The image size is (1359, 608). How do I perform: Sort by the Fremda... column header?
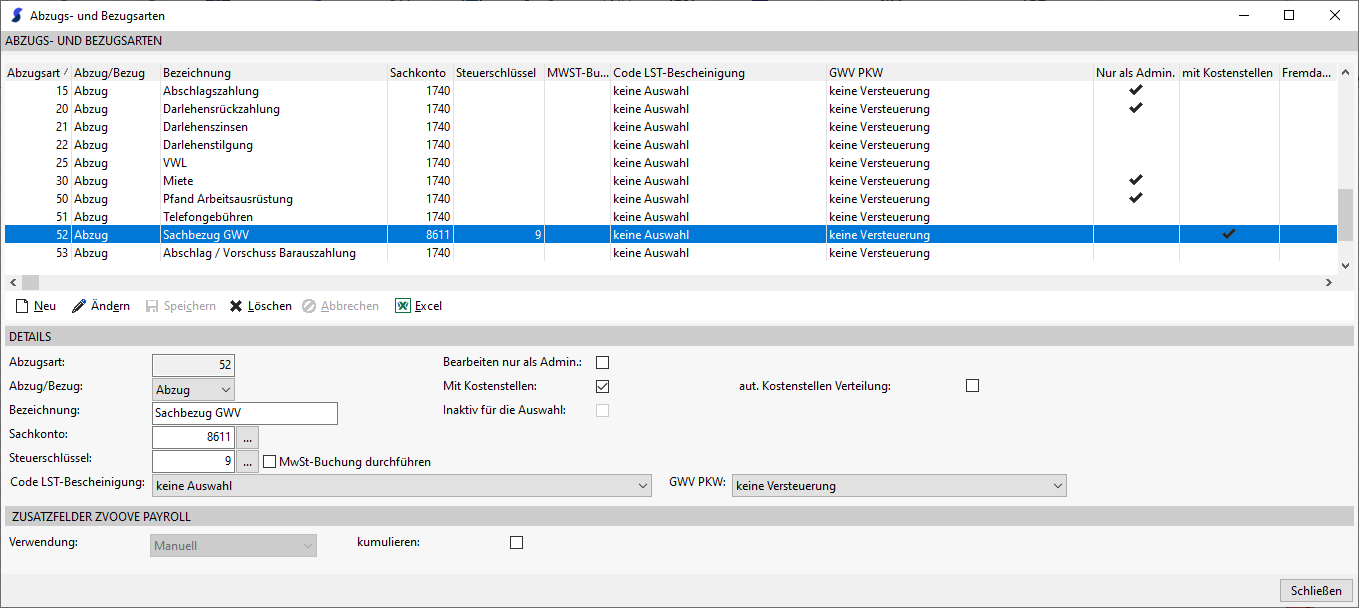[1307, 73]
